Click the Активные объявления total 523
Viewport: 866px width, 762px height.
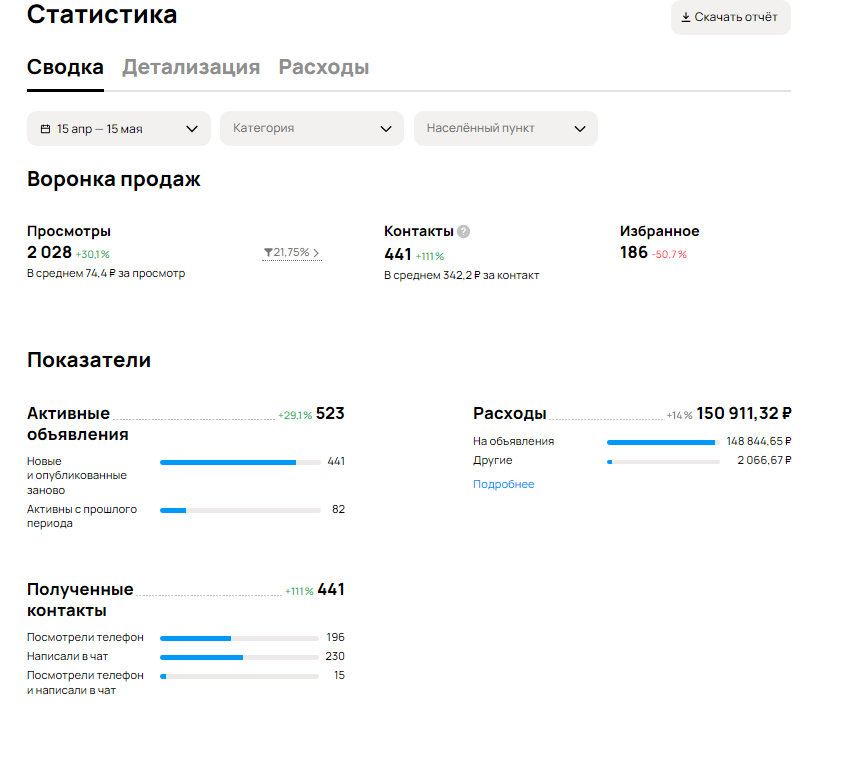330,414
